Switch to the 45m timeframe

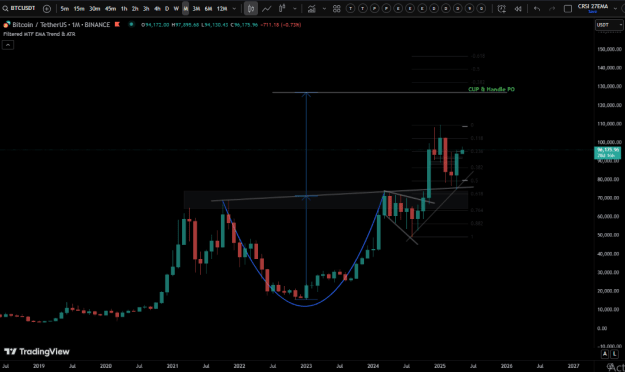coord(110,8)
